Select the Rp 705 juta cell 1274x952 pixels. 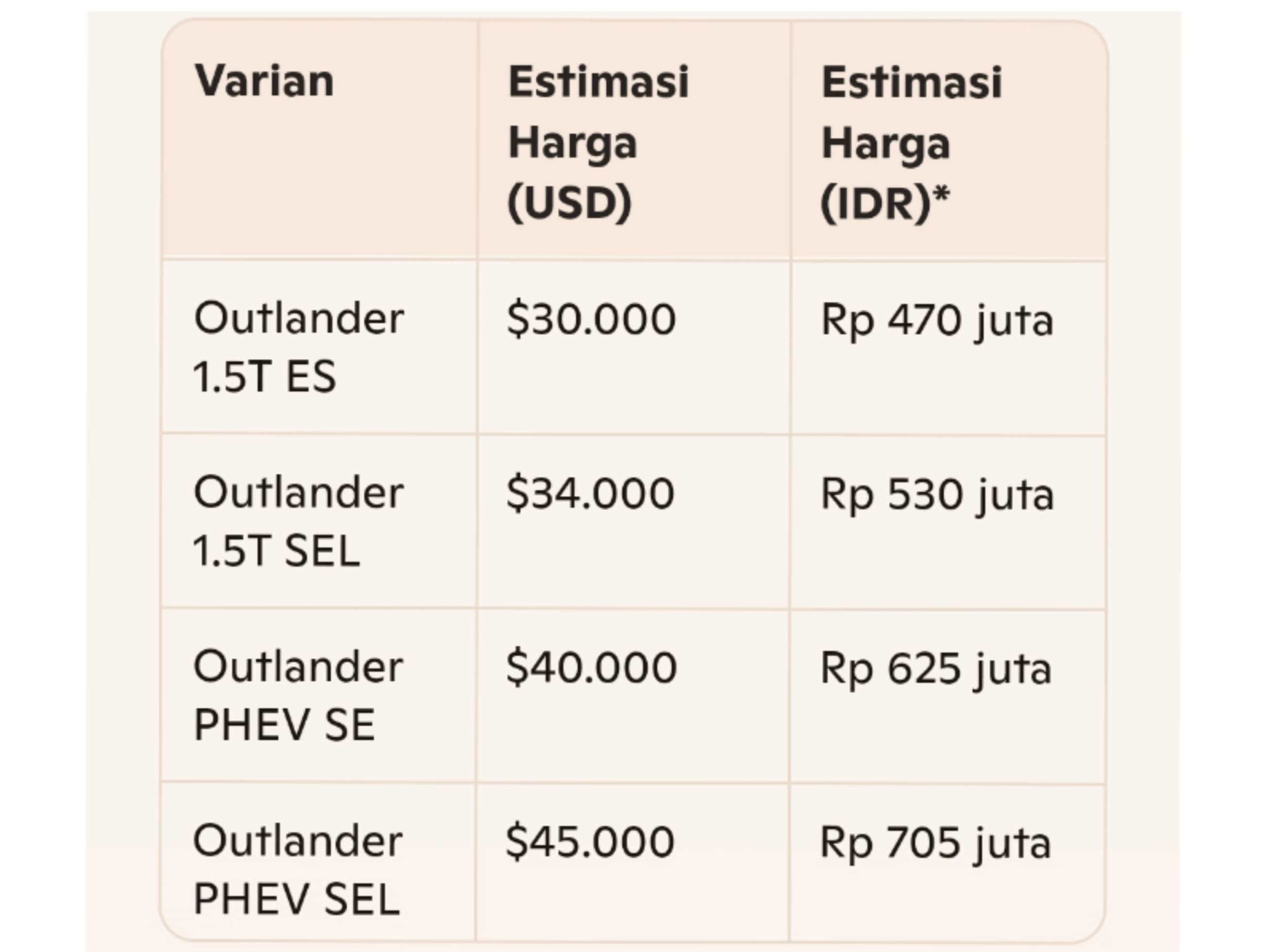tap(935, 844)
